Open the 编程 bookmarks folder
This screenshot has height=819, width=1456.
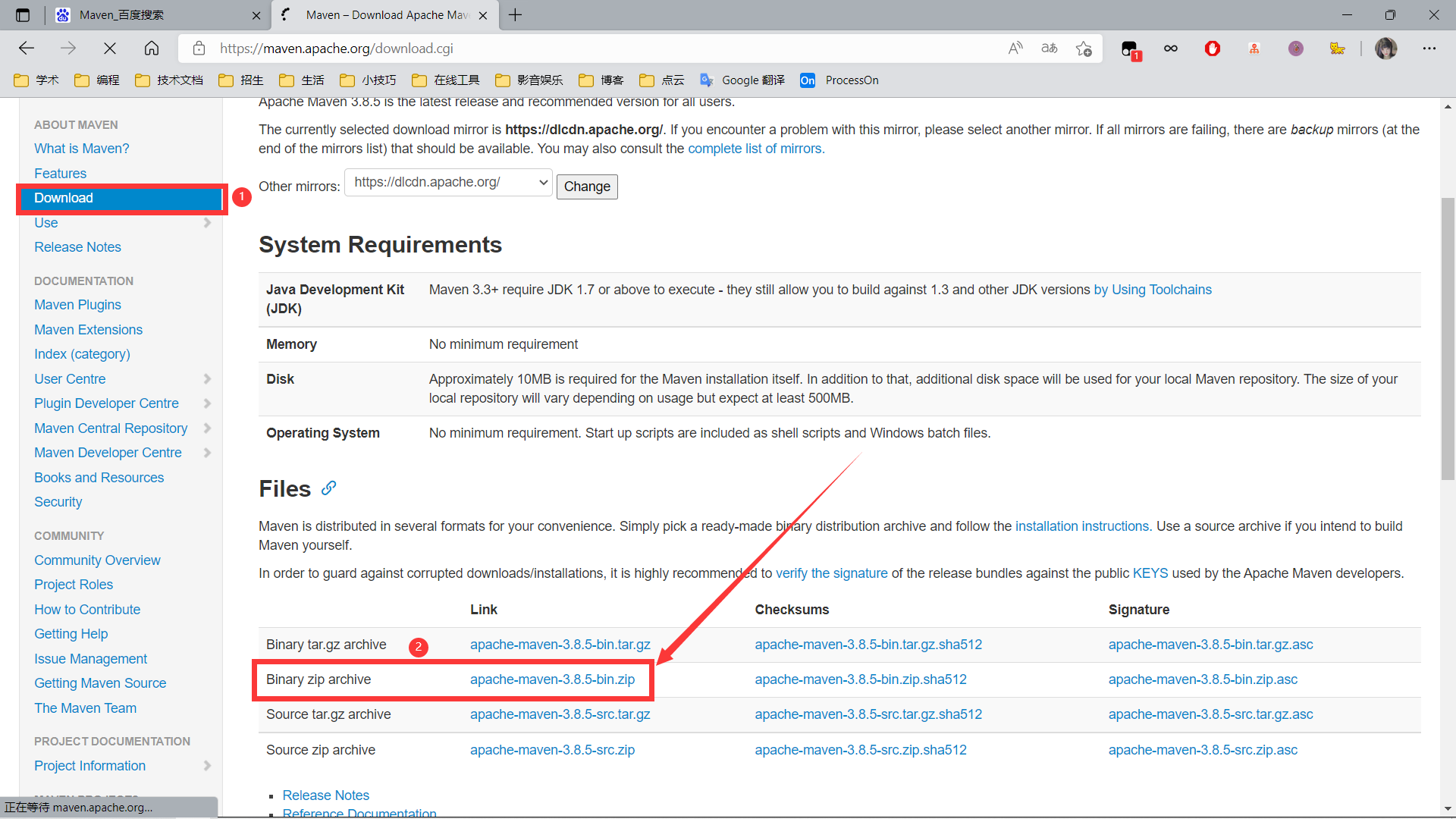pyautogui.click(x=97, y=80)
